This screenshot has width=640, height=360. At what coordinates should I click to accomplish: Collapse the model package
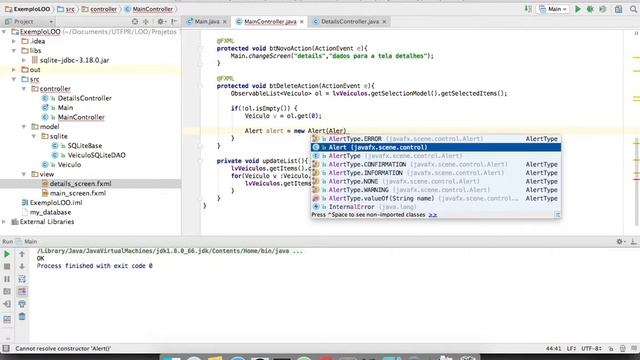click(x=24, y=127)
